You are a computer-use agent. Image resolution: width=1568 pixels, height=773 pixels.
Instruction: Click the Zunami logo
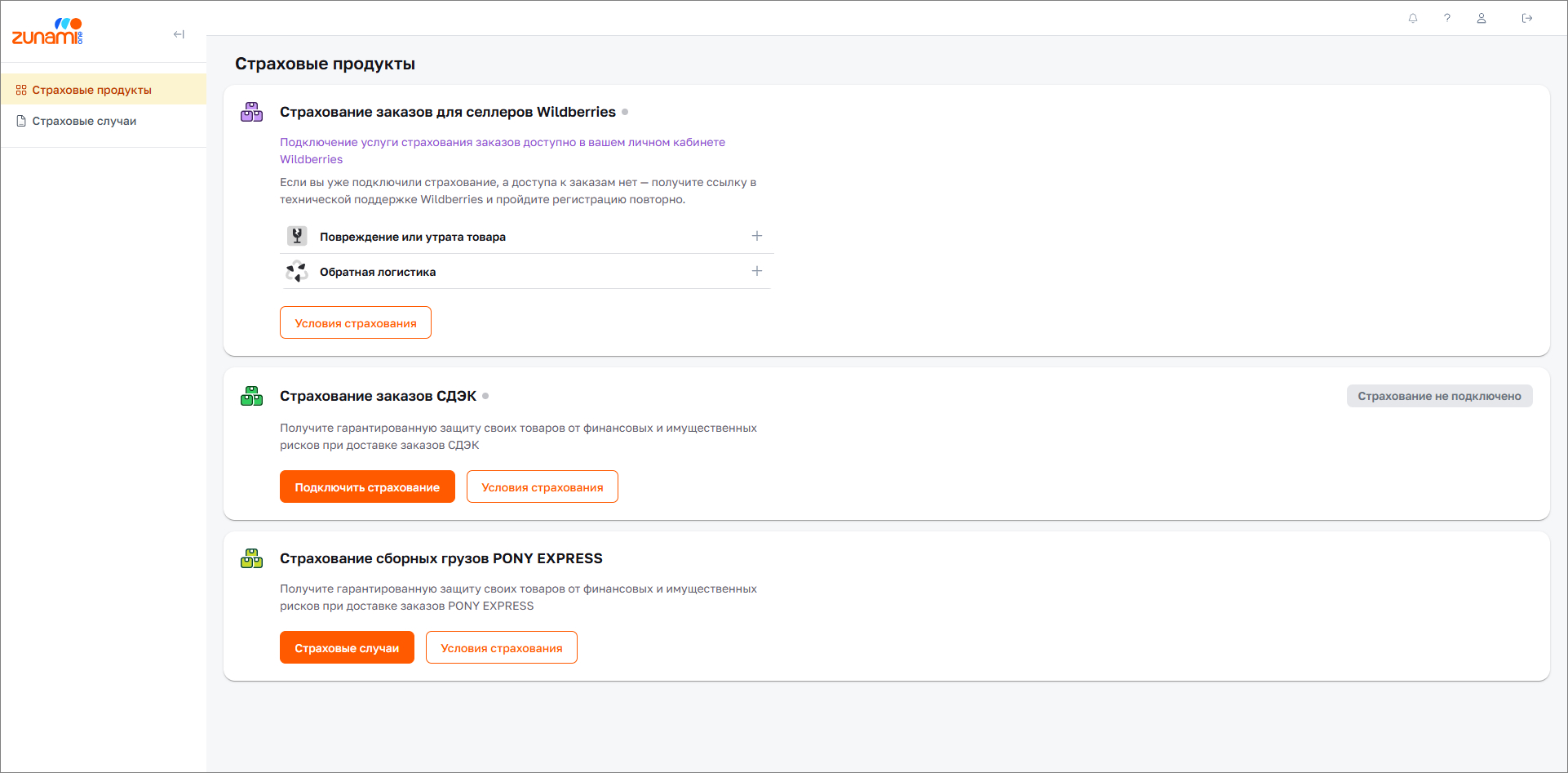coord(47,32)
